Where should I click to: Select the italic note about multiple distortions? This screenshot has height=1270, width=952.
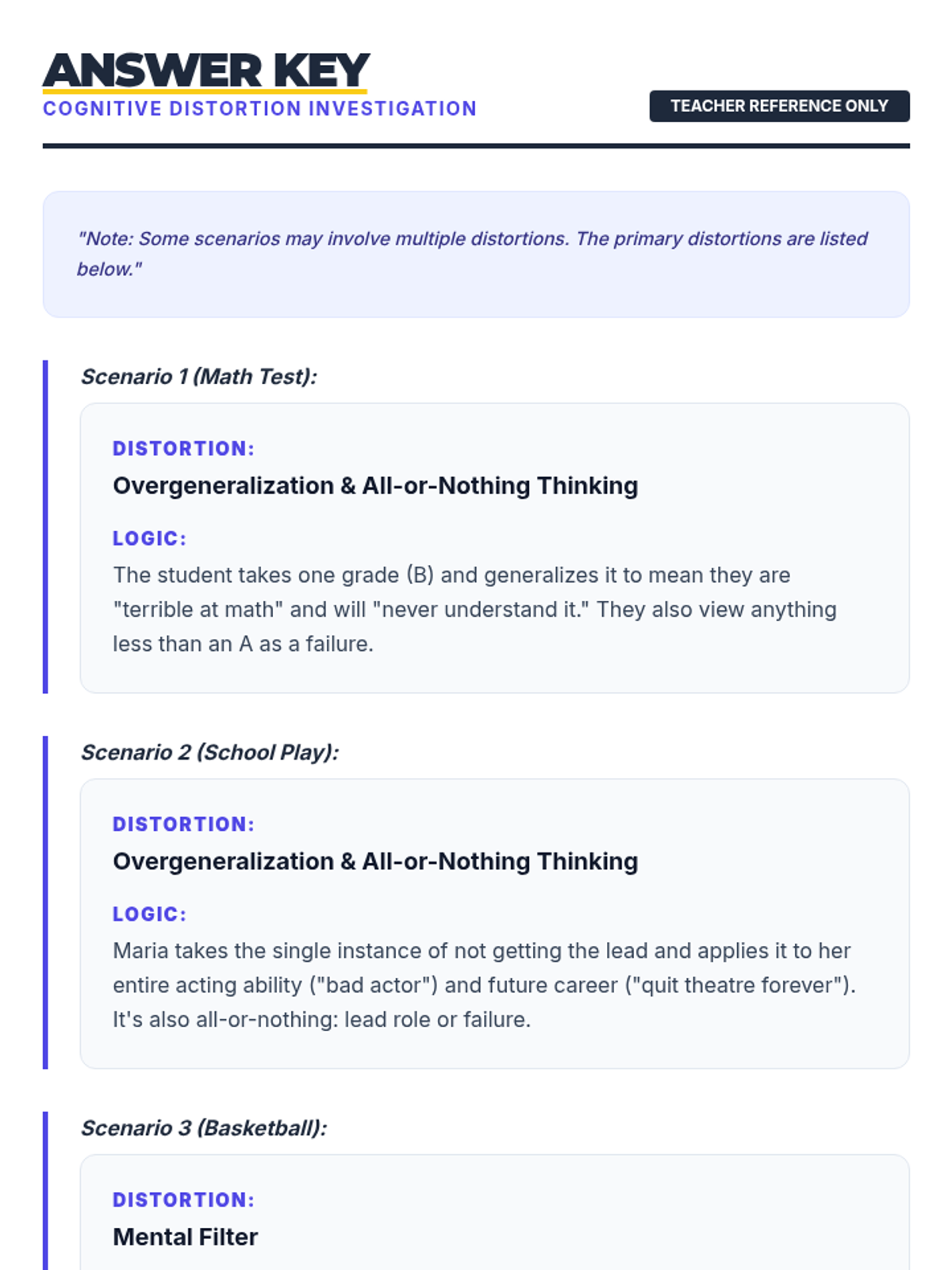(x=472, y=254)
